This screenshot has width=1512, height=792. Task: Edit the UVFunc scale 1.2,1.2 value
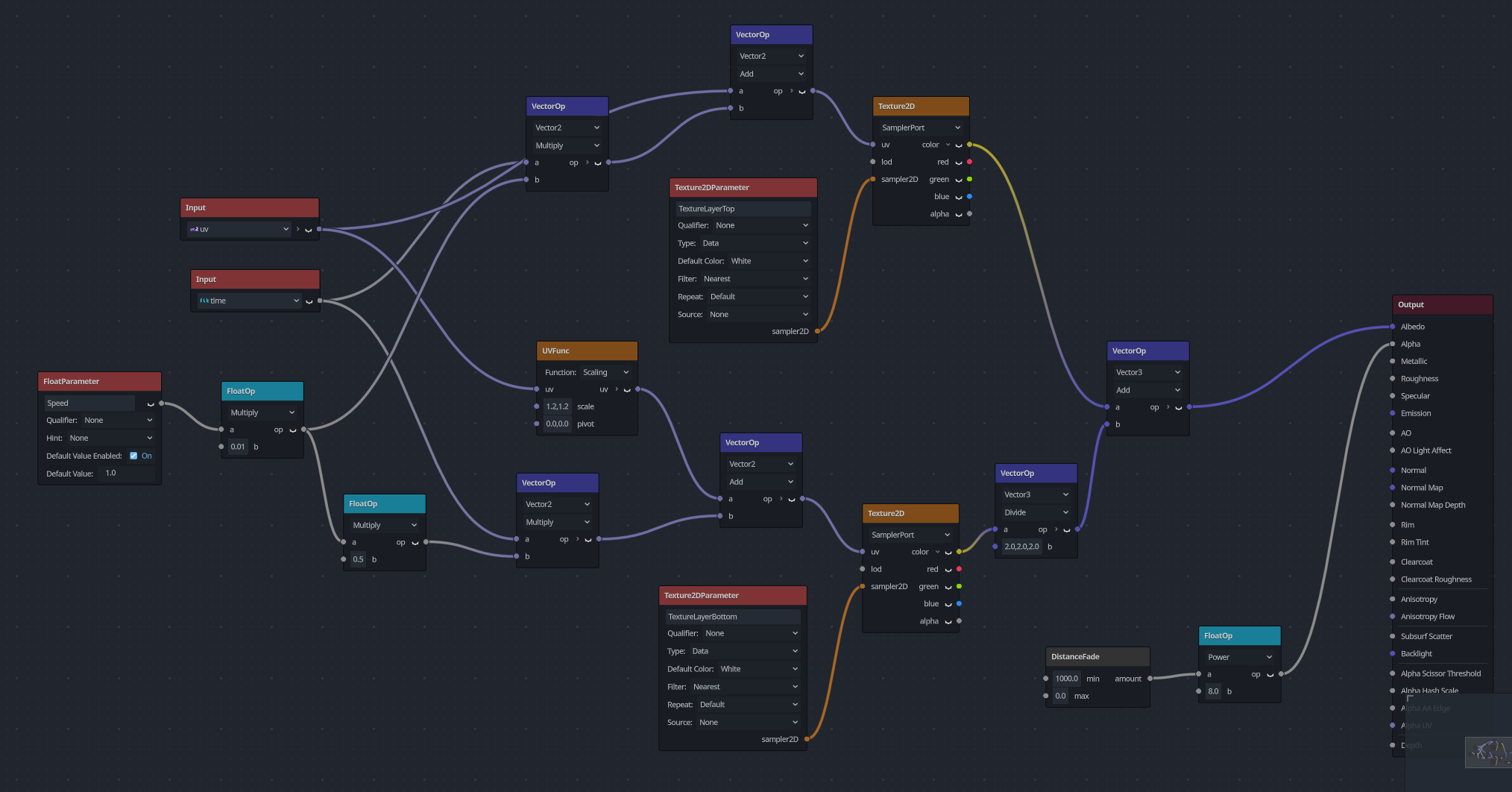pos(557,406)
